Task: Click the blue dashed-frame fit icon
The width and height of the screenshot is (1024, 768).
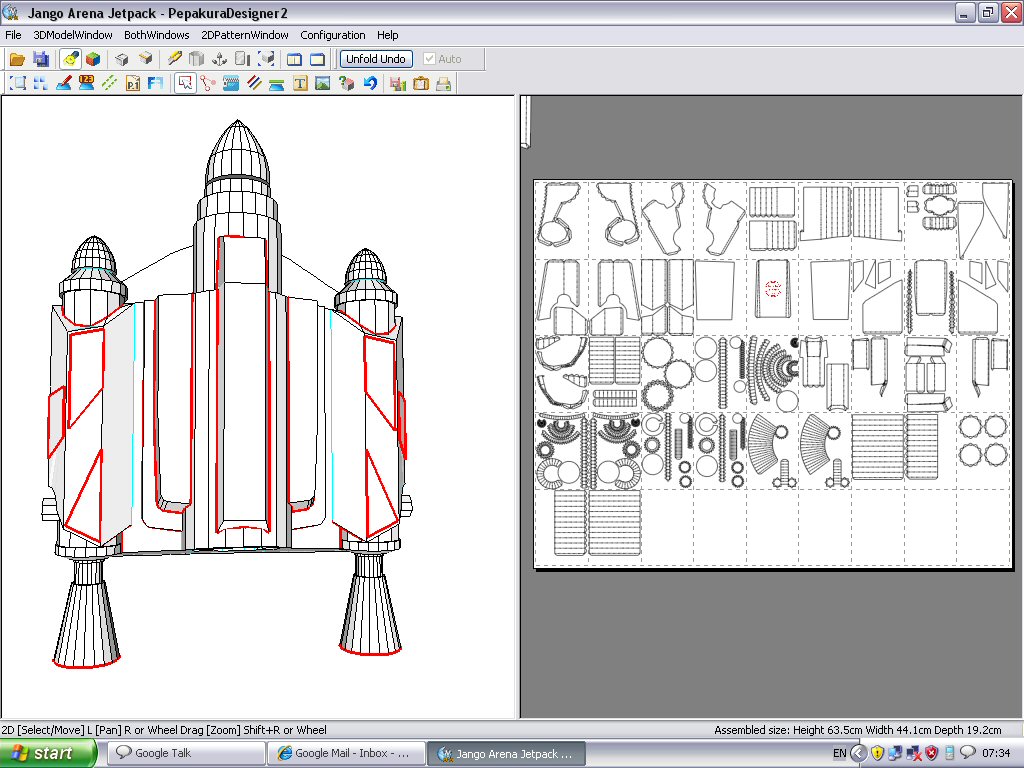Action: point(18,83)
